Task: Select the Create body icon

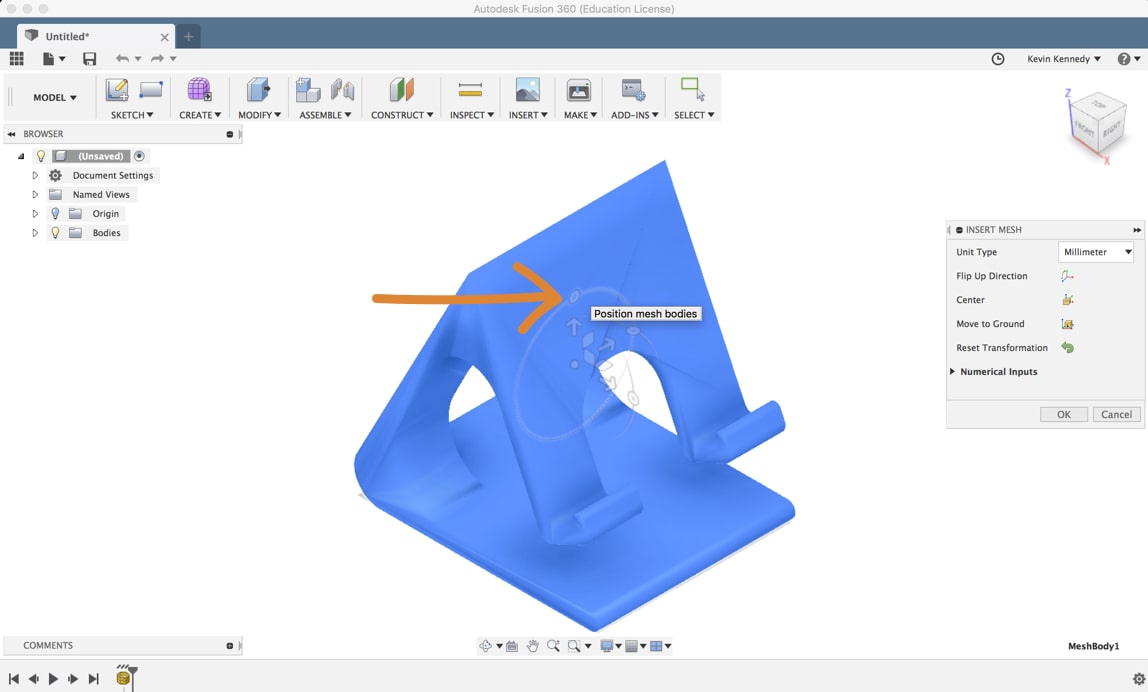Action: 200,90
